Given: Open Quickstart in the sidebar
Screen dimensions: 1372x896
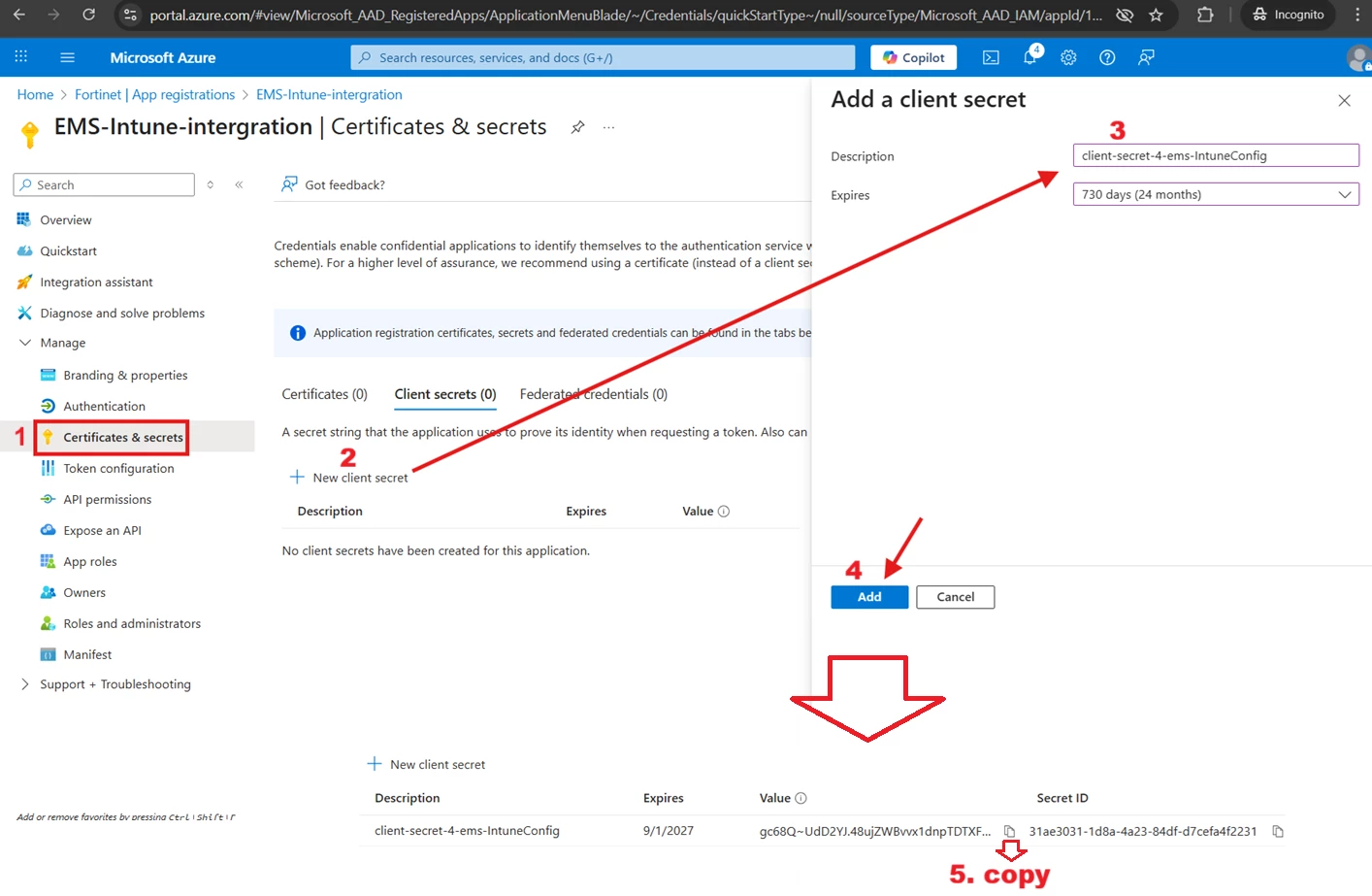Looking at the screenshot, I should click(x=68, y=251).
